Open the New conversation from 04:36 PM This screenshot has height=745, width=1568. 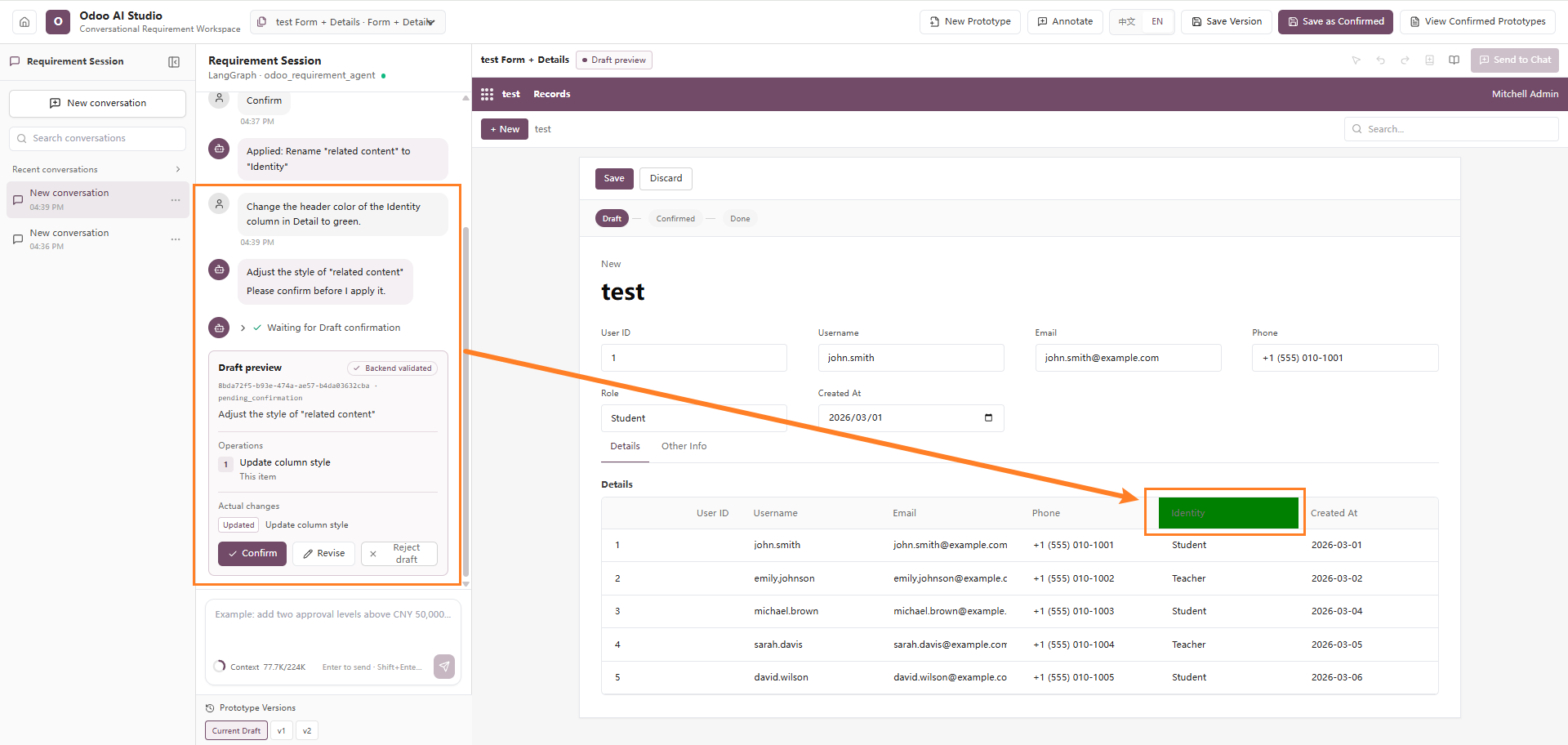98,239
